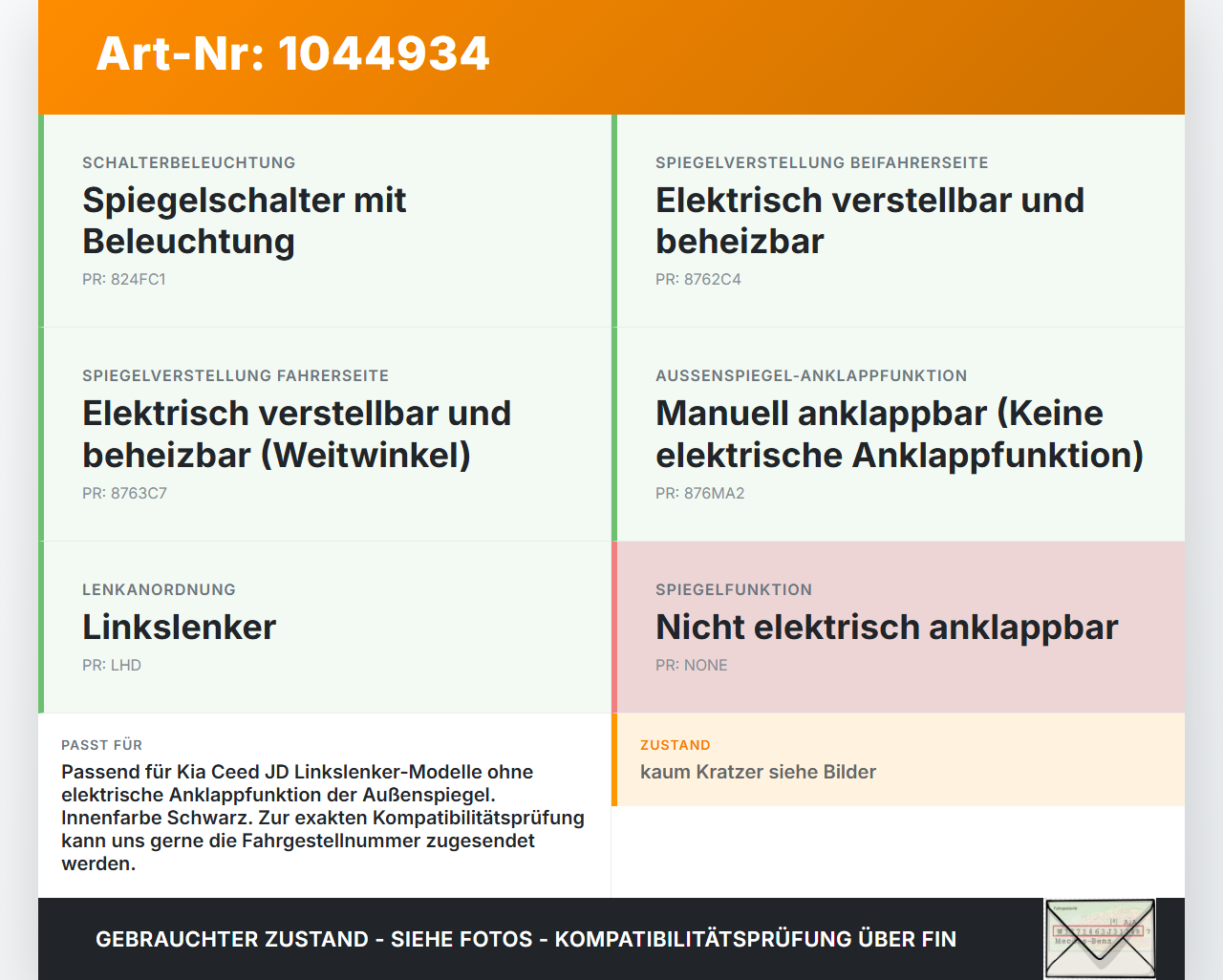Click the envelope document thumbnail in footer
Image resolution: width=1223 pixels, height=980 pixels.
pos(1100,939)
